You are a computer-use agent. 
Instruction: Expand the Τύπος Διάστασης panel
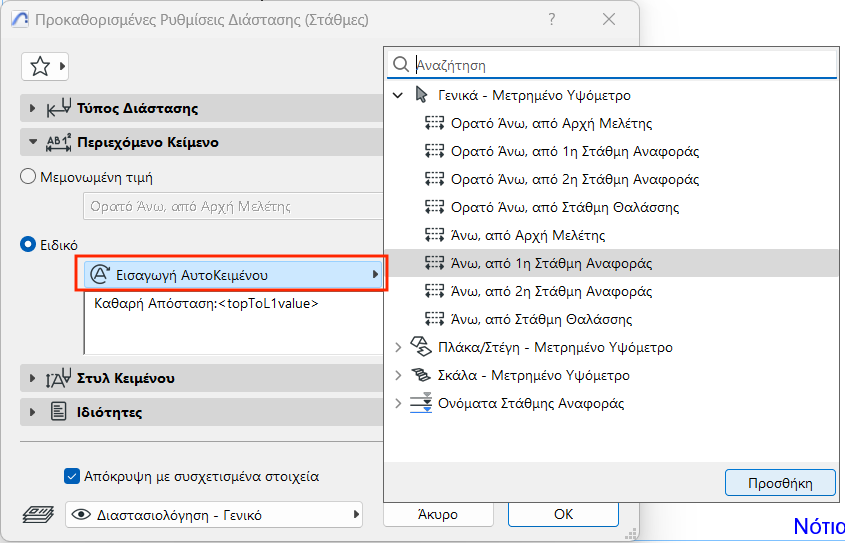(32, 108)
